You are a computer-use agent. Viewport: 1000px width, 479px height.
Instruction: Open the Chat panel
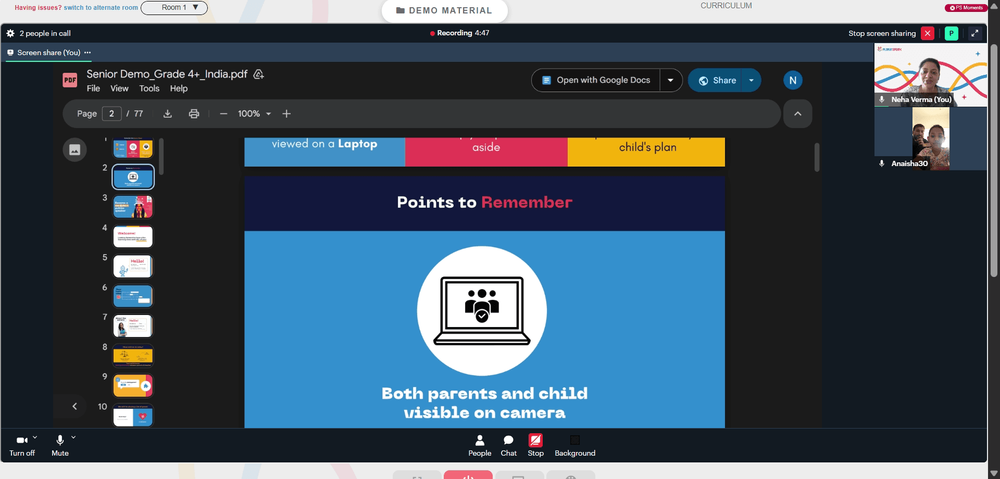[x=508, y=445]
